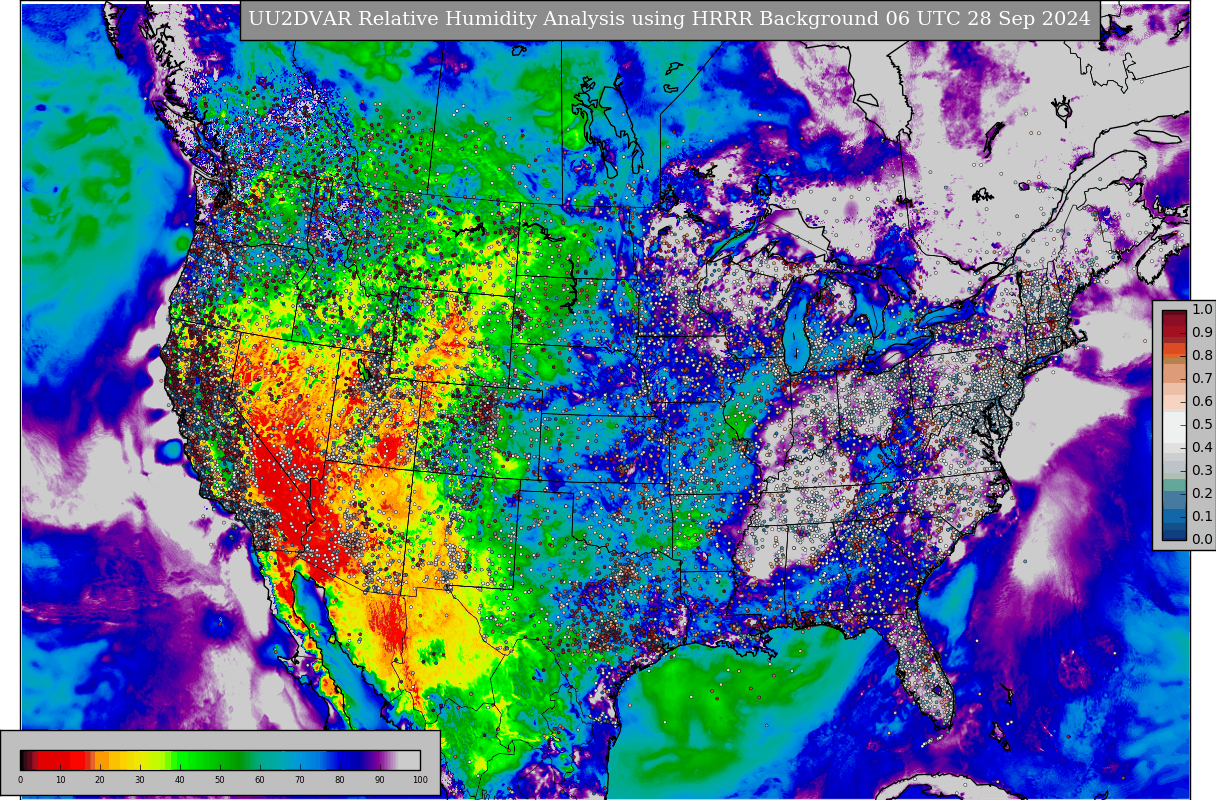Screen dimensions: 1216x800
Task: Click the "0.6" label on the right legend
Action: [1202, 401]
